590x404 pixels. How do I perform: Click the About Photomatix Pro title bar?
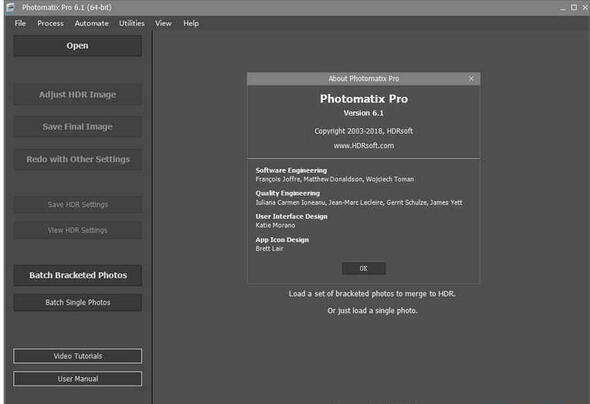coord(363,79)
